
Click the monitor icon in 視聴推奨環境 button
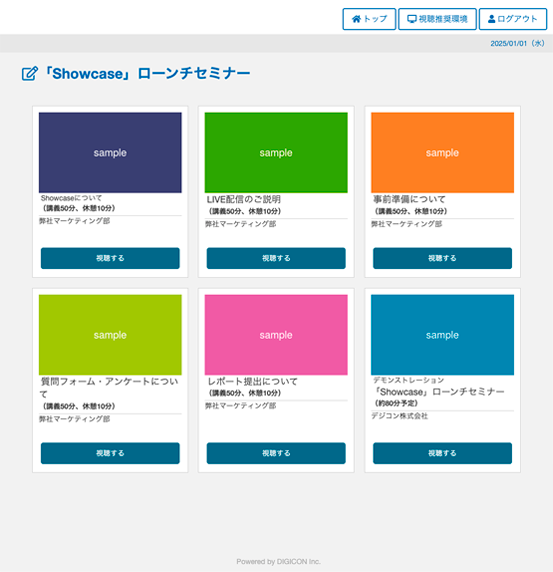coord(412,19)
